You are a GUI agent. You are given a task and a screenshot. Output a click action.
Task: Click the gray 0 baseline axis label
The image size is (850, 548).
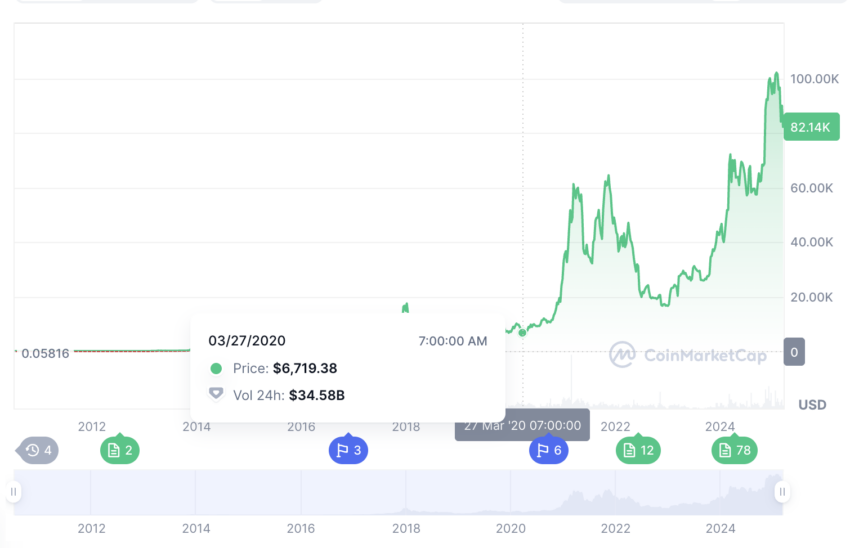[794, 352]
